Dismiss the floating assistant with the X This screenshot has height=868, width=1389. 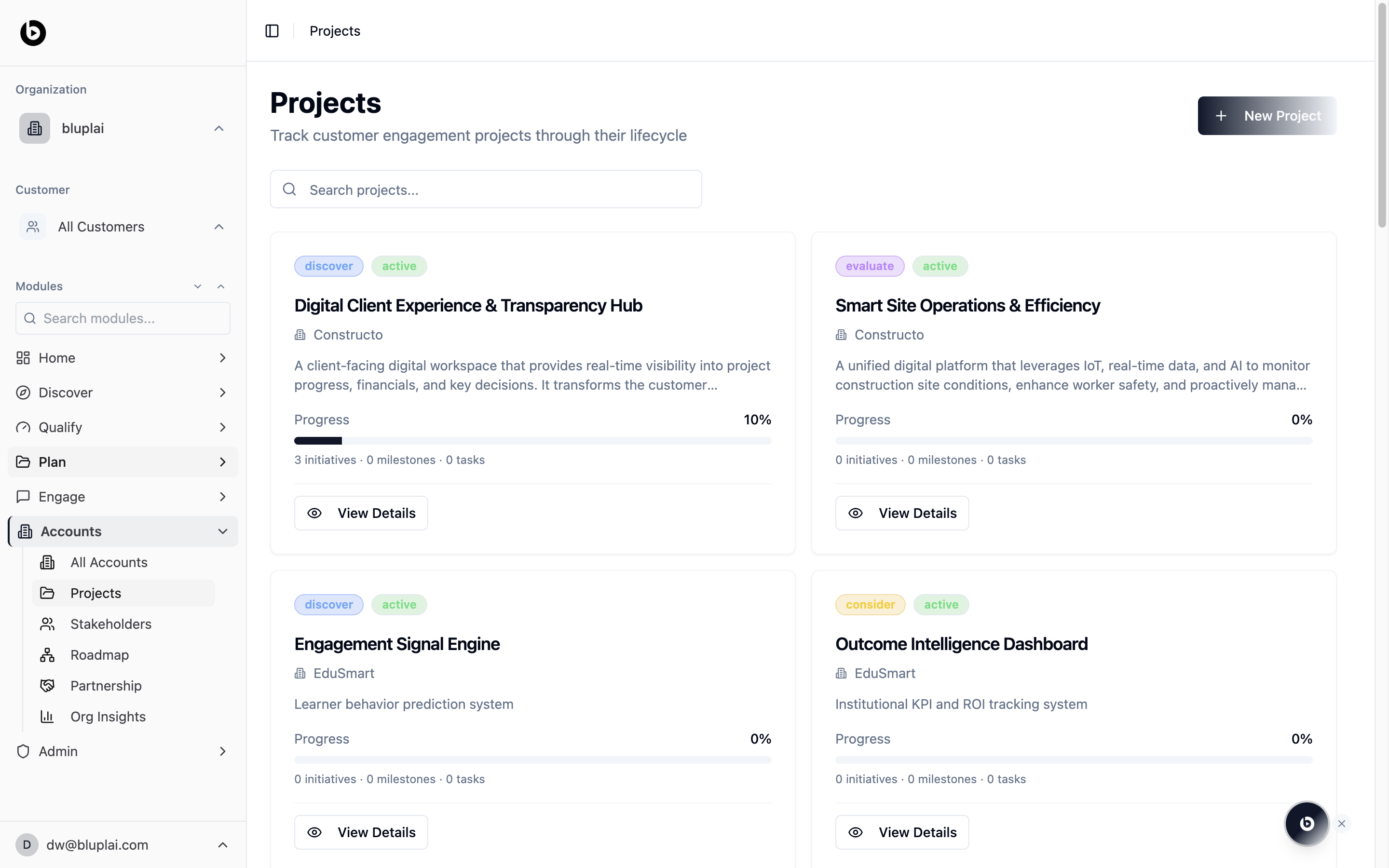click(1341, 823)
